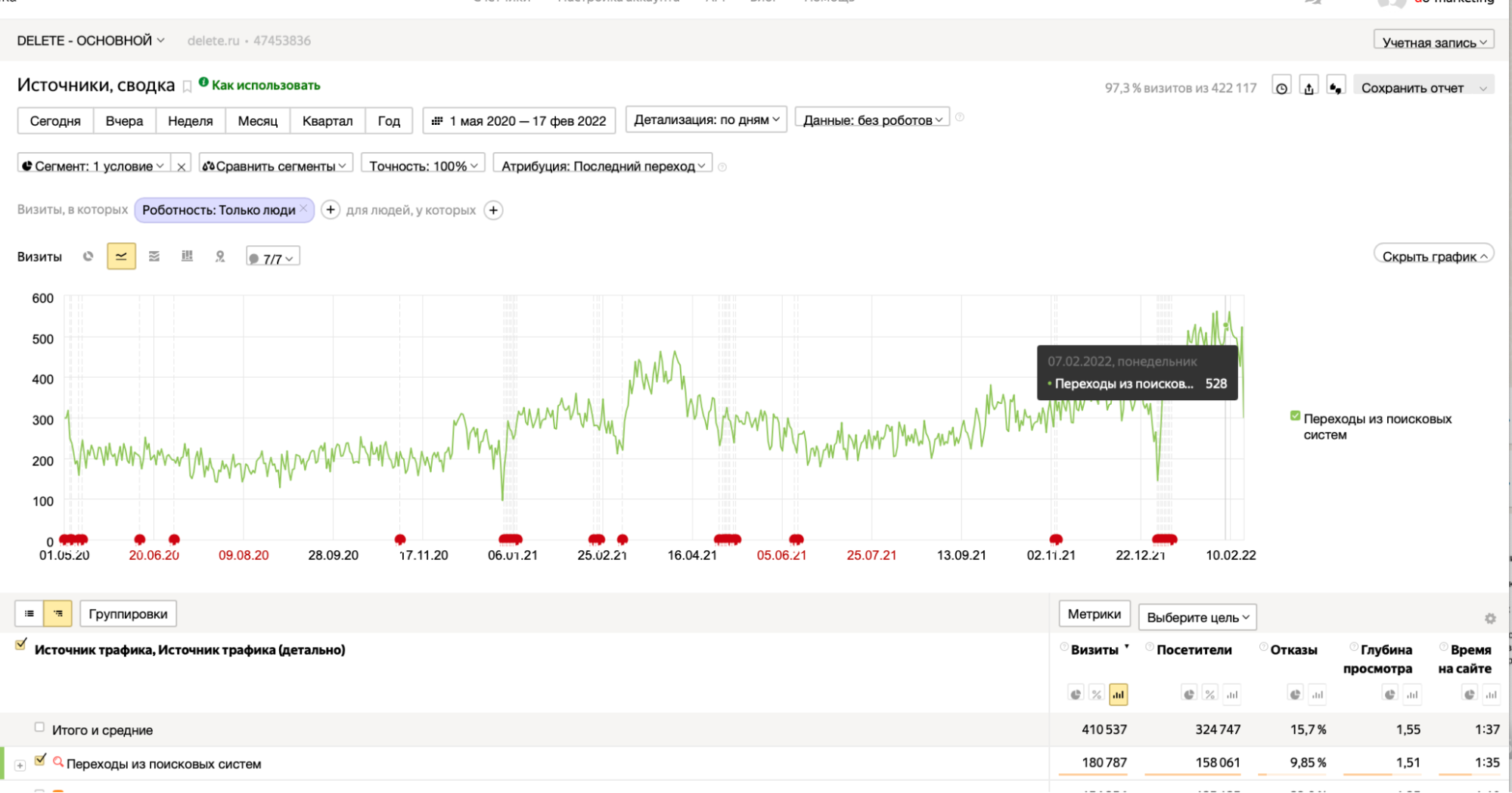This screenshot has width=1512, height=793.
Task: Show percent values for Посетители column
Action: [1211, 695]
